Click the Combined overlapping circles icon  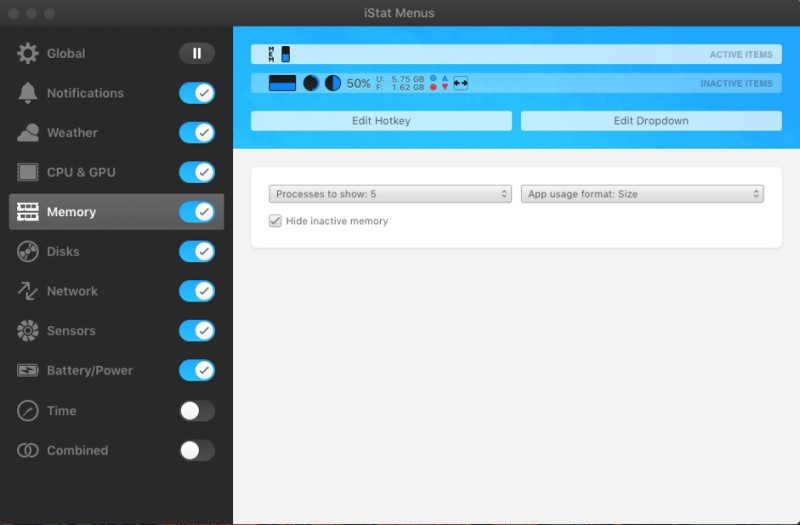tap(28, 451)
